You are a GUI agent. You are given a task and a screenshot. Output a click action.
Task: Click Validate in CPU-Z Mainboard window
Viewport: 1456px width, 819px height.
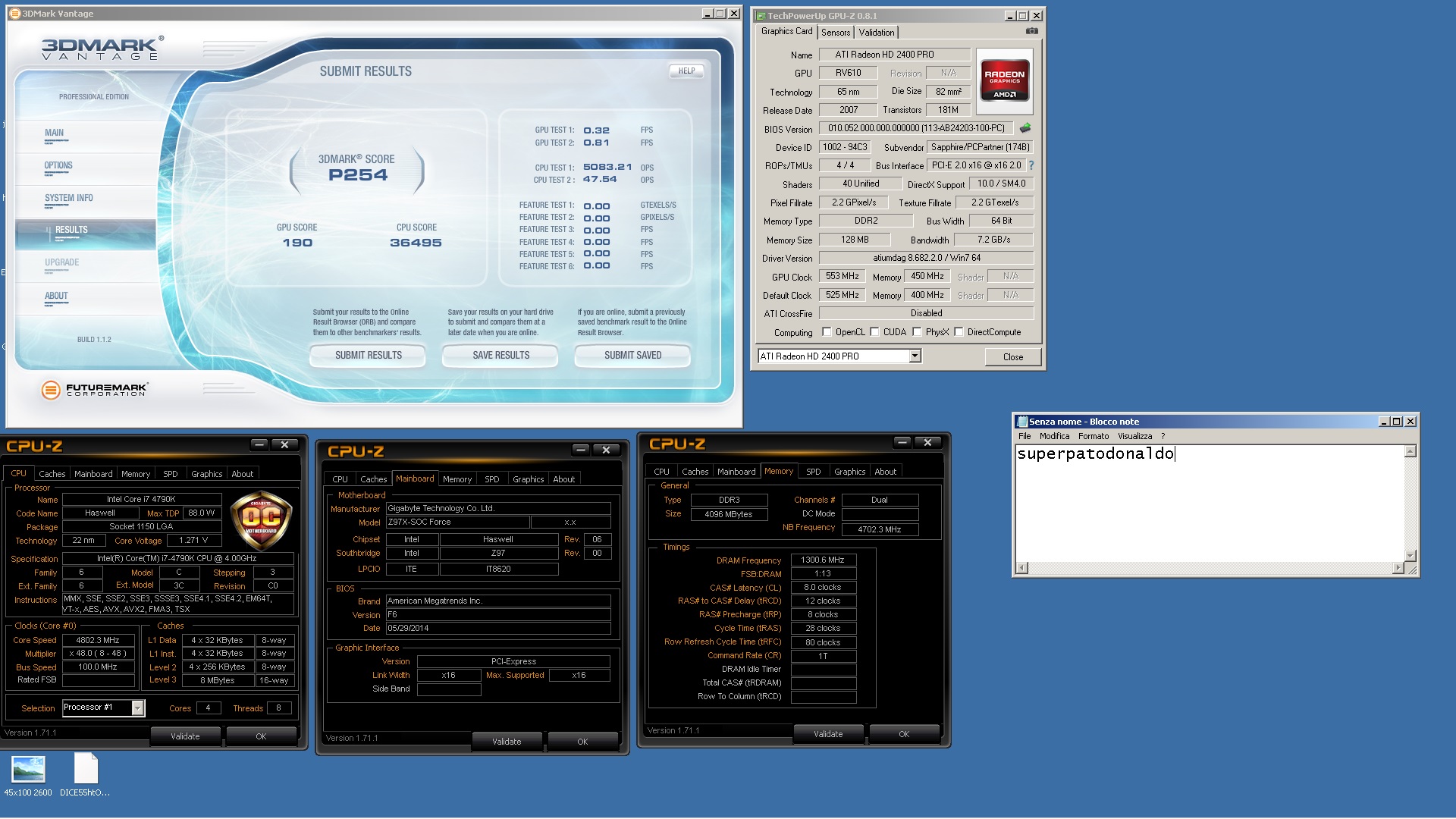(x=507, y=742)
